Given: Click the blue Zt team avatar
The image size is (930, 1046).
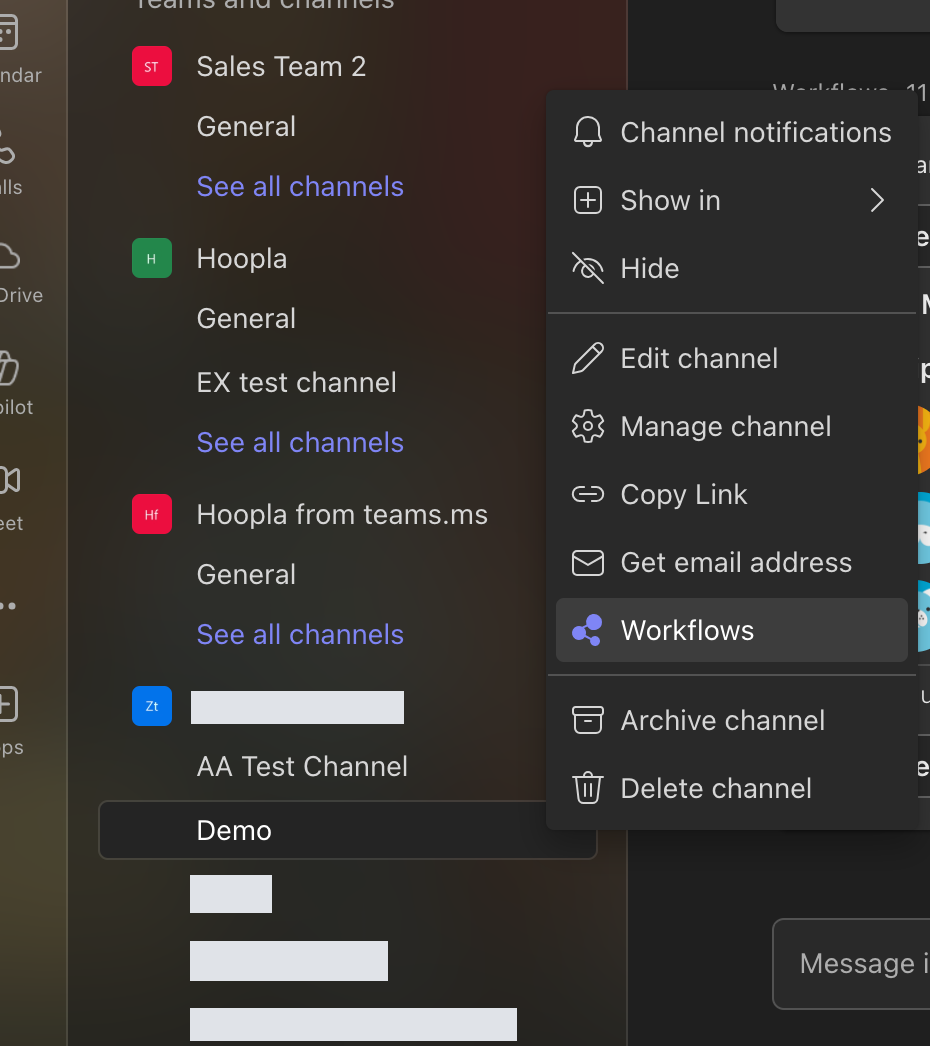Looking at the screenshot, I should (x=151, y=706).
